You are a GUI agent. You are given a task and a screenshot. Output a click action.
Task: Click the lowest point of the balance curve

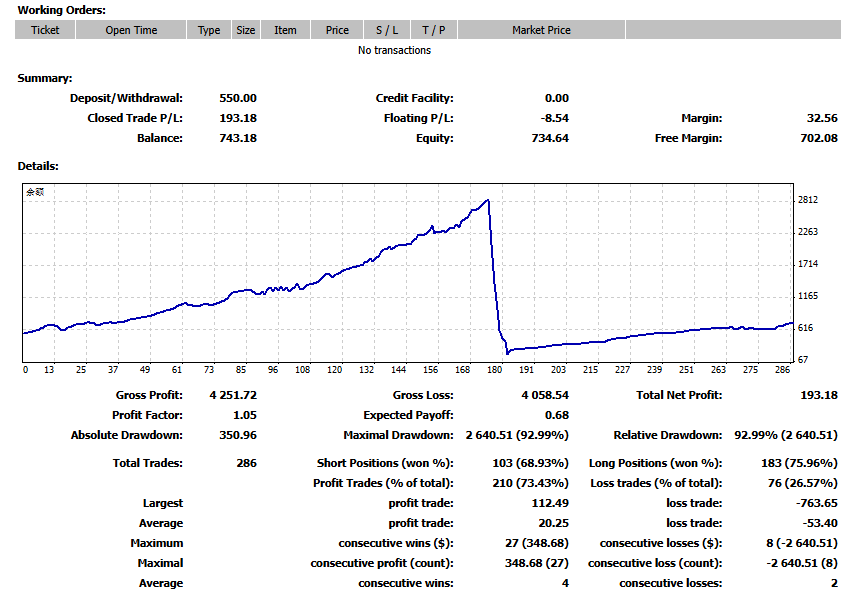pyautogui.click(x=507, y=353)
